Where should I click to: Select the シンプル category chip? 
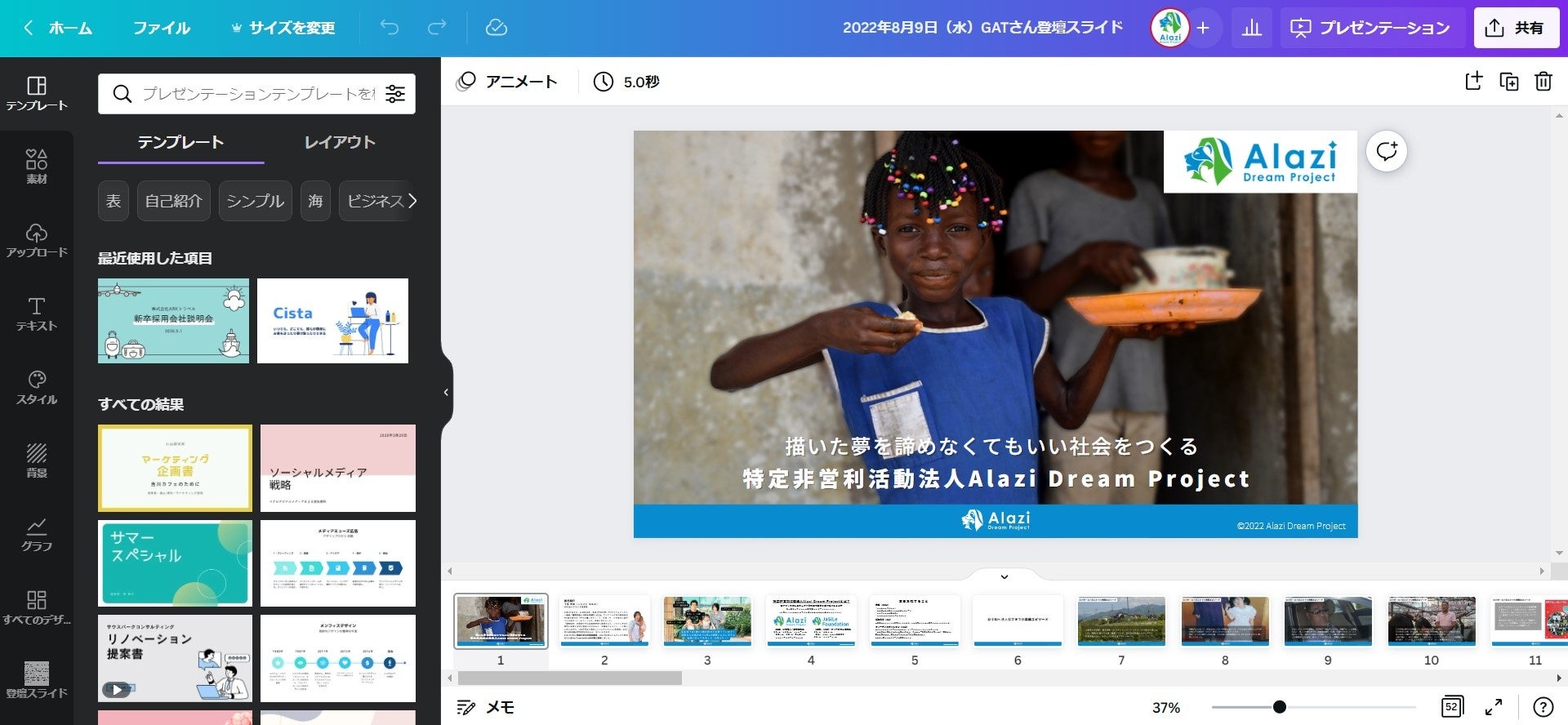tap(255, 201)
